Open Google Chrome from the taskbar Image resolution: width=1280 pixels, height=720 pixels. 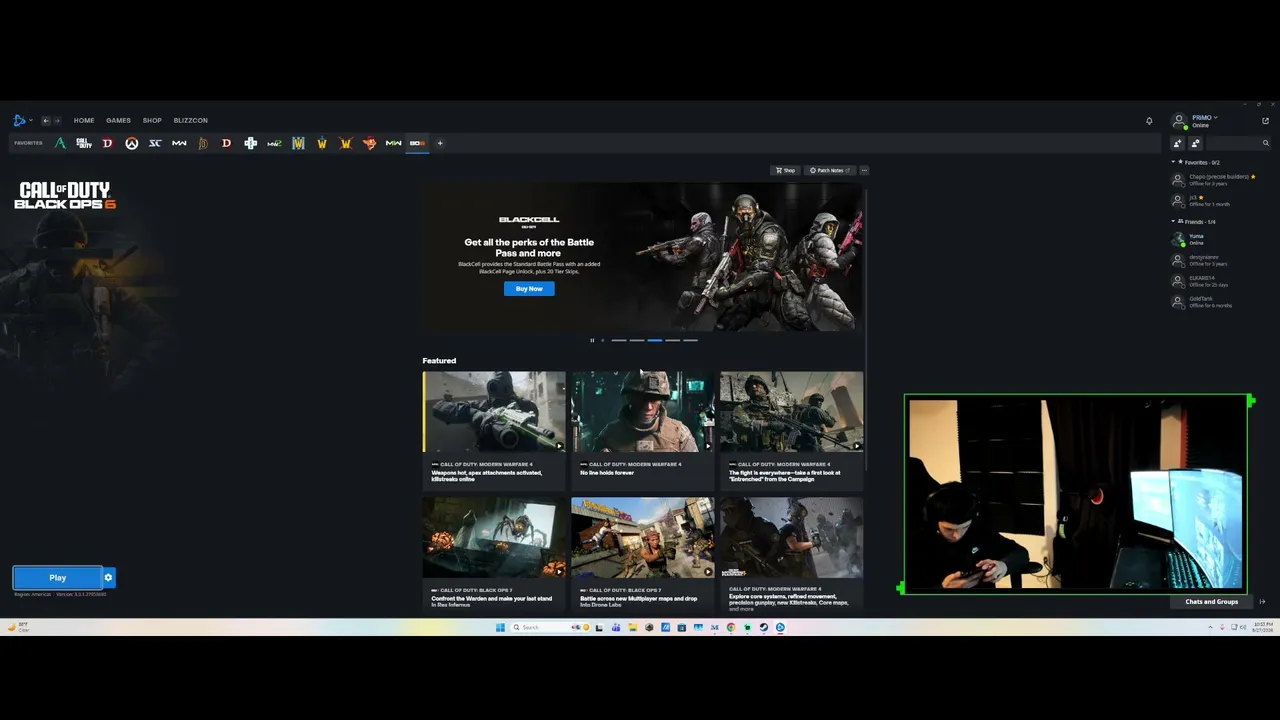tap(731, 628)
